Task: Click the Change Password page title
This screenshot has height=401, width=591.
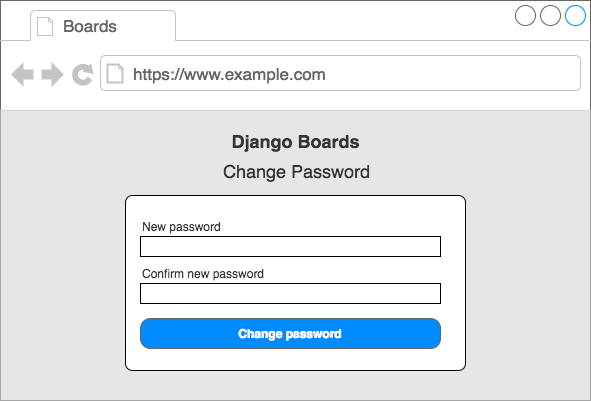Action: [x=296, y=172]
